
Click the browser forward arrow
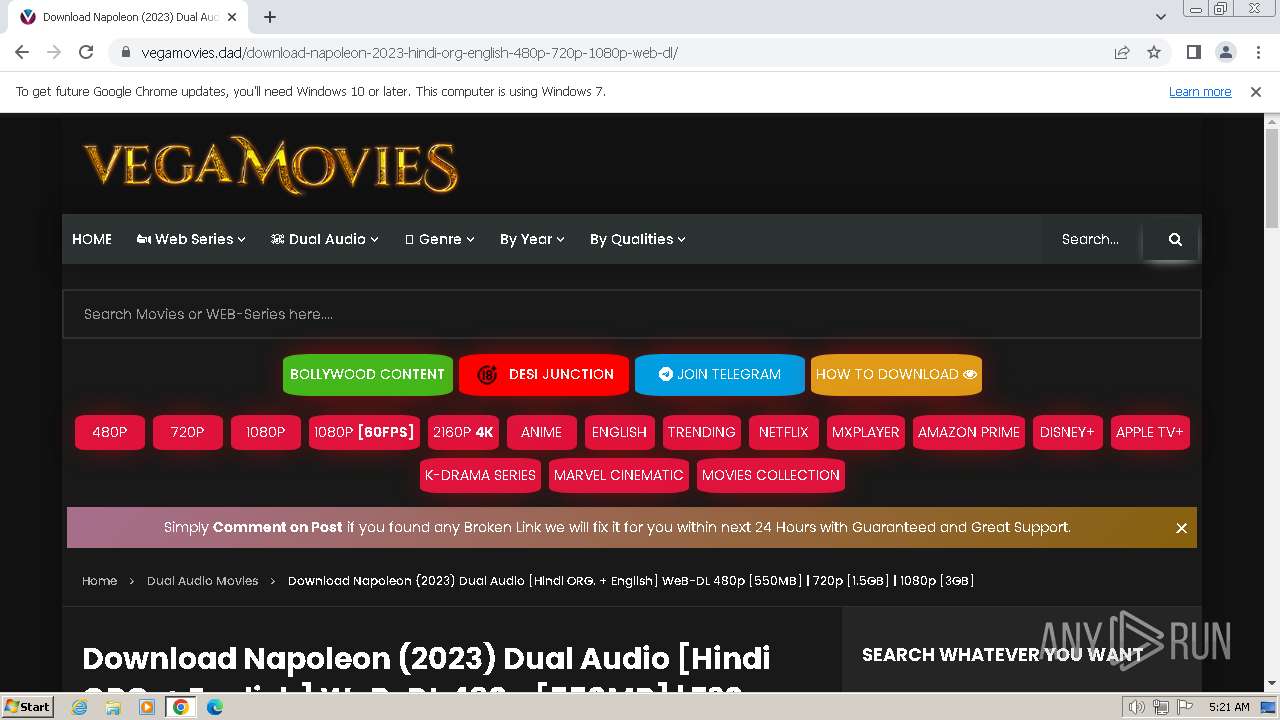[x=54, y=52]
